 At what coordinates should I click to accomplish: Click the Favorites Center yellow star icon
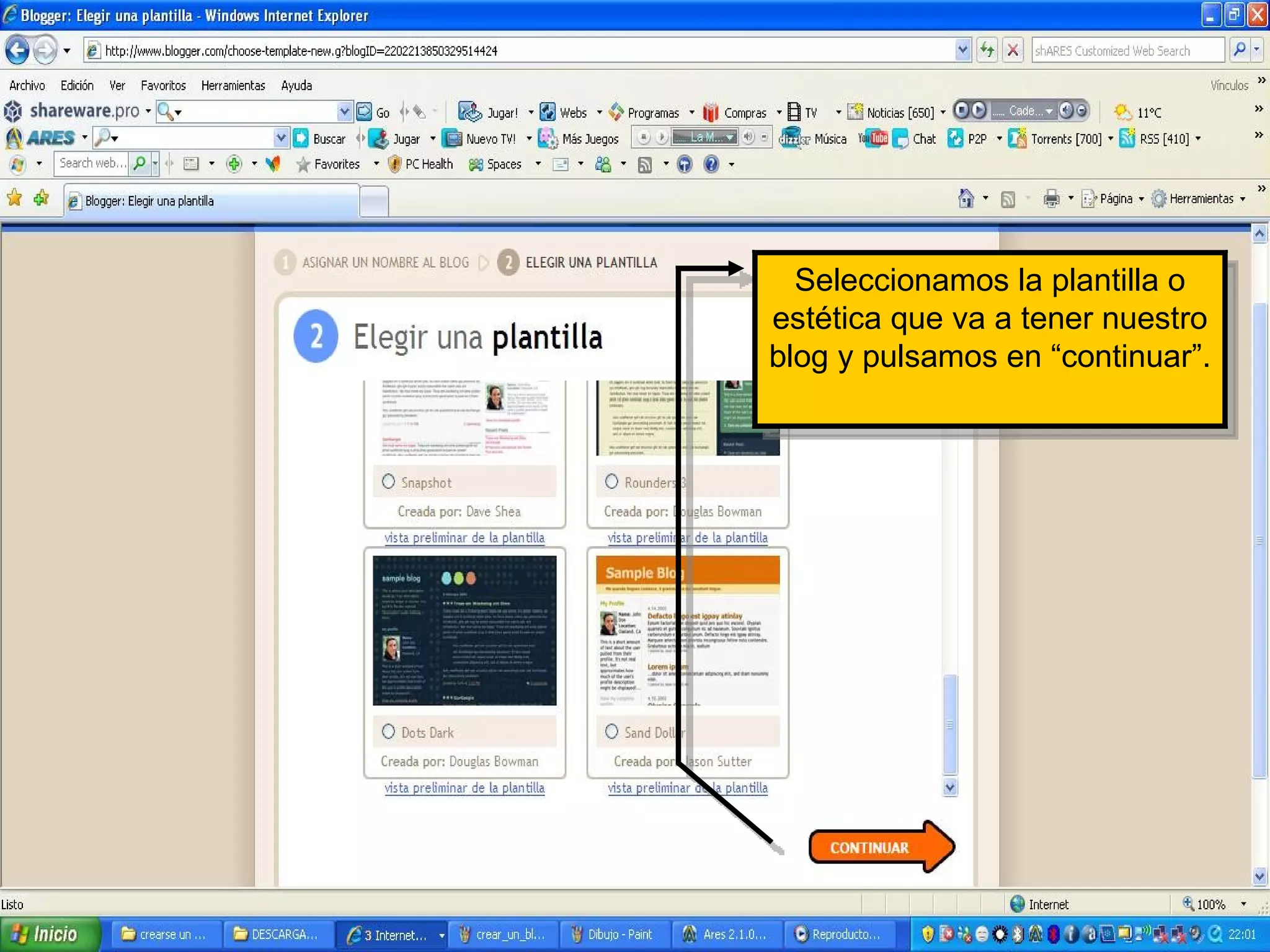pyautogui.click(x=14, y=198)
